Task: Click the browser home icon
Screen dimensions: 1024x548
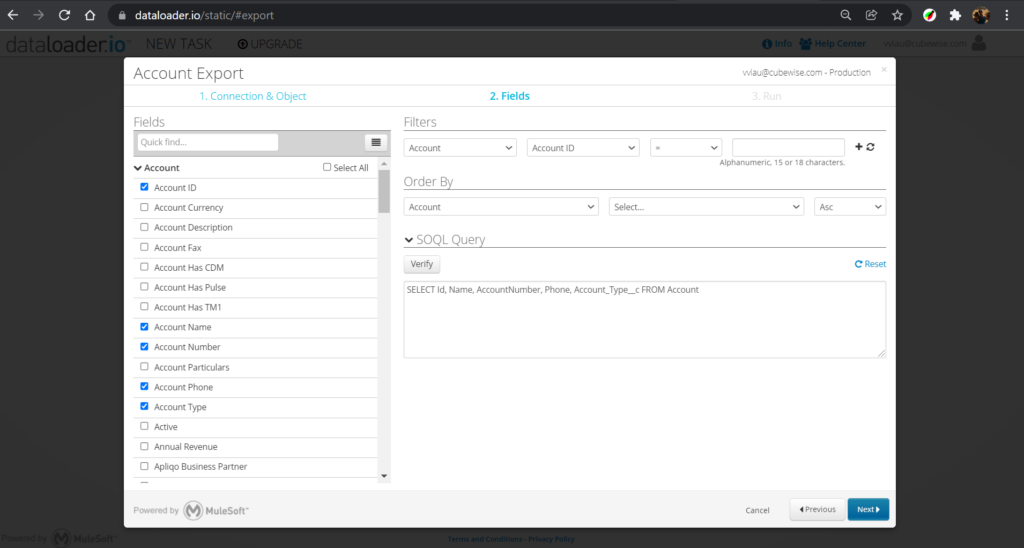Action: click(90, 15)
